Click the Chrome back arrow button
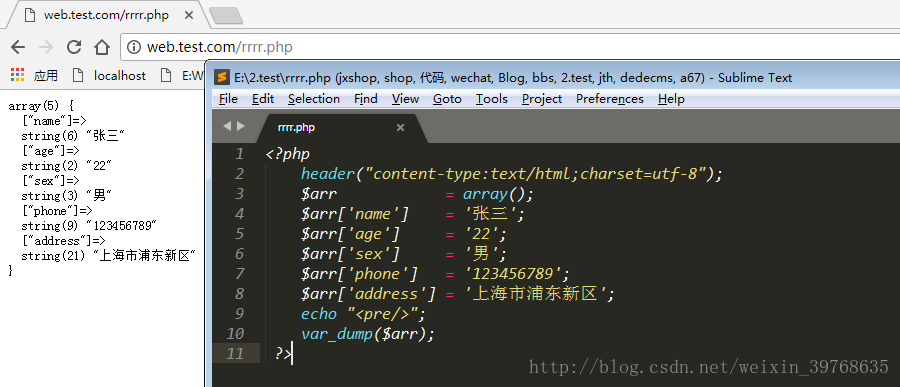900x387 pixels. [18, 47]
